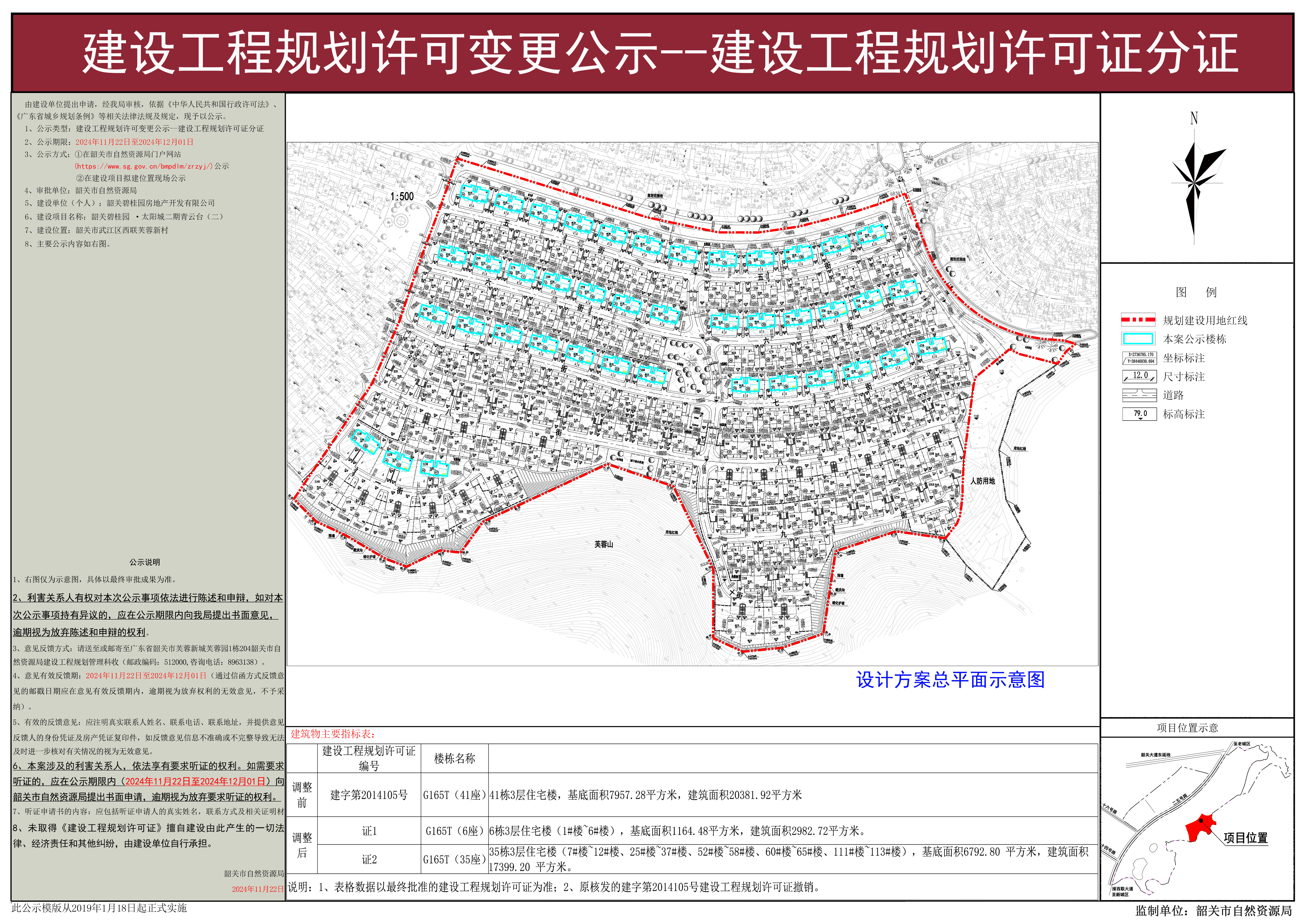The image size is (1306, 924).
Task: Click the underlined paragraph 6、本案涉及的利害关系人
Action: click(148, 781)
